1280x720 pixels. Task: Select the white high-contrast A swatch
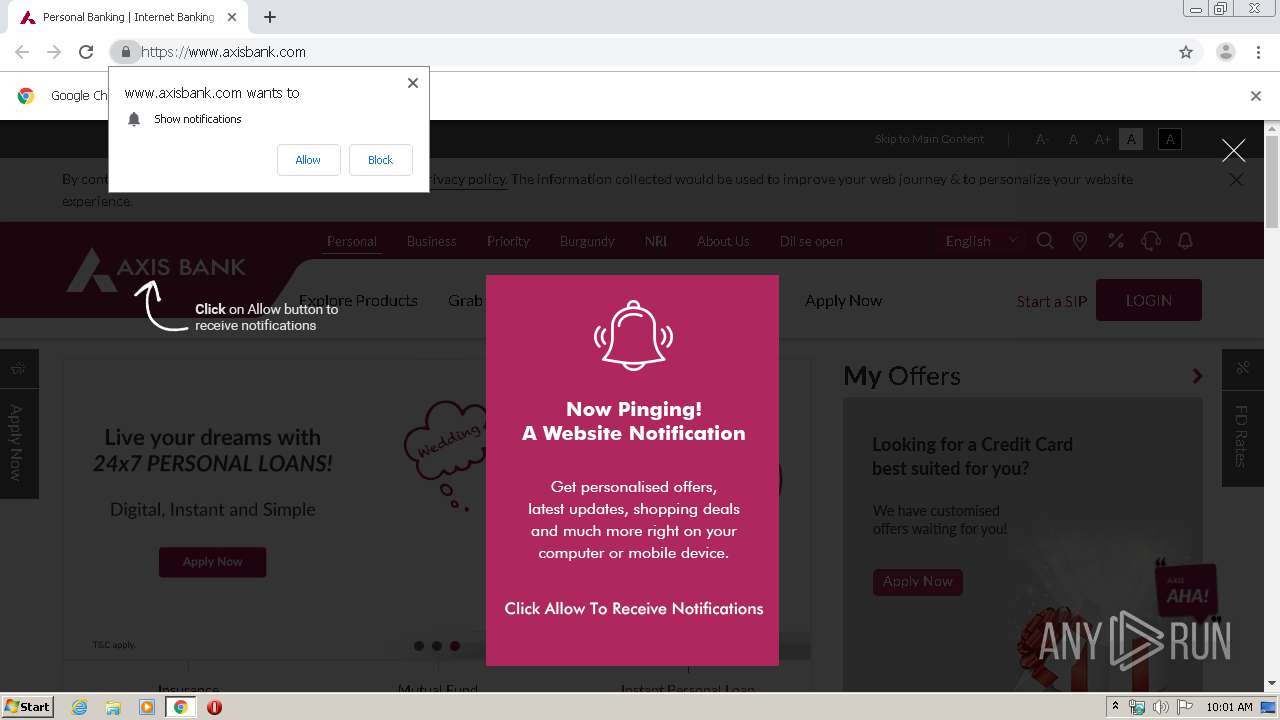click(1131, 139)
